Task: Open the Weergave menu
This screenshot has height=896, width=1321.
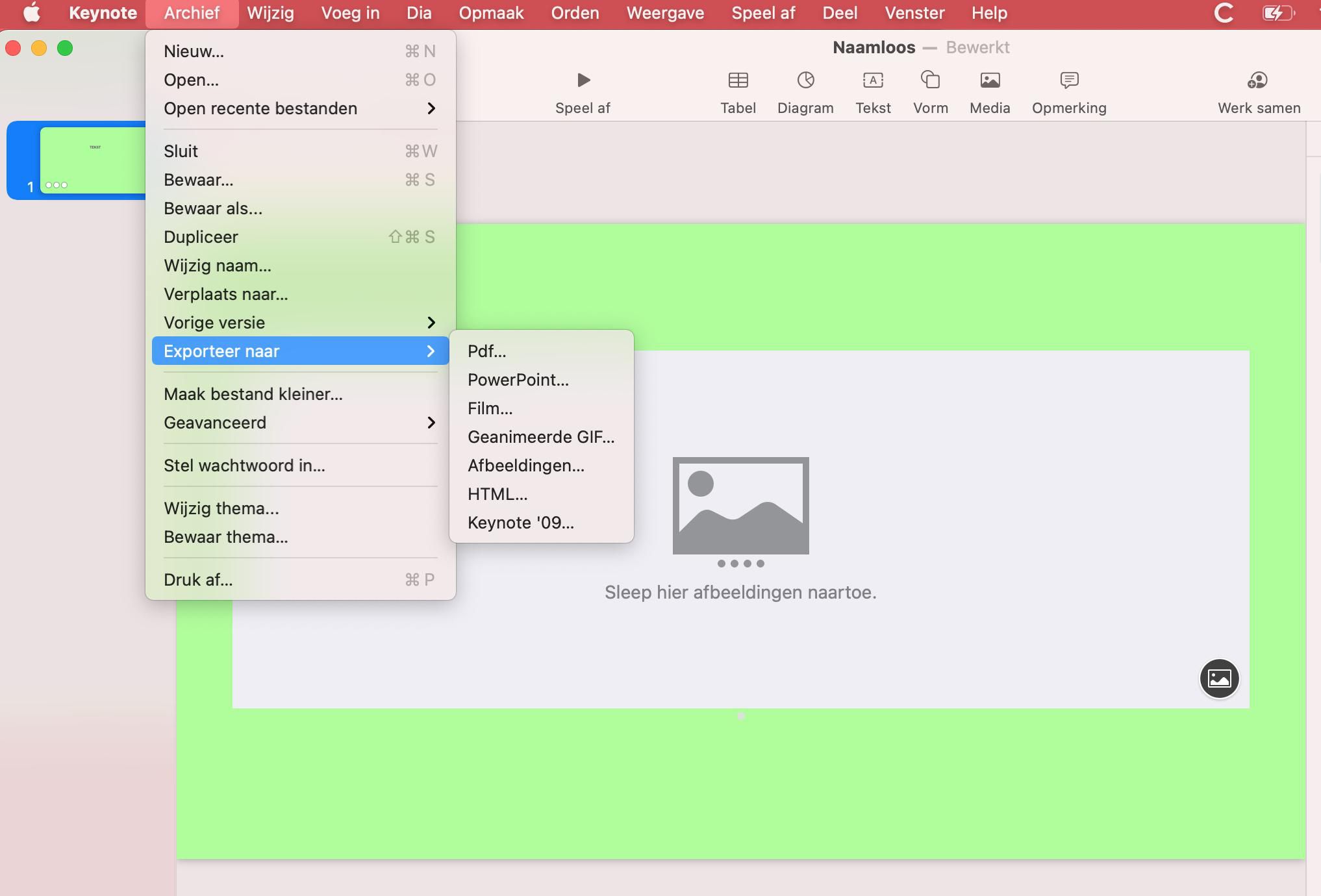Action: 665,13
